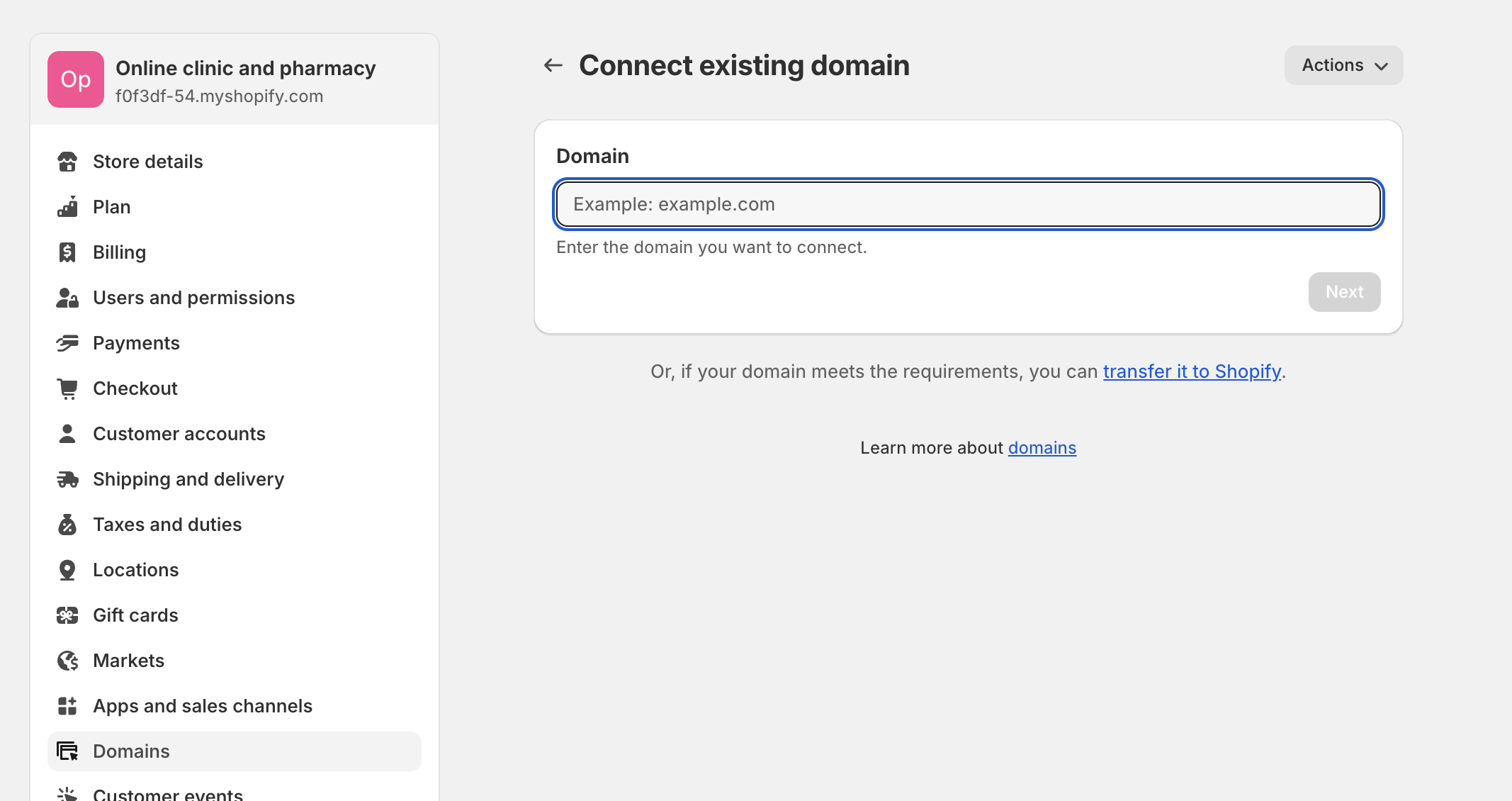Select the Plan chart icon

pyautogui.click(x=67, y=206)
